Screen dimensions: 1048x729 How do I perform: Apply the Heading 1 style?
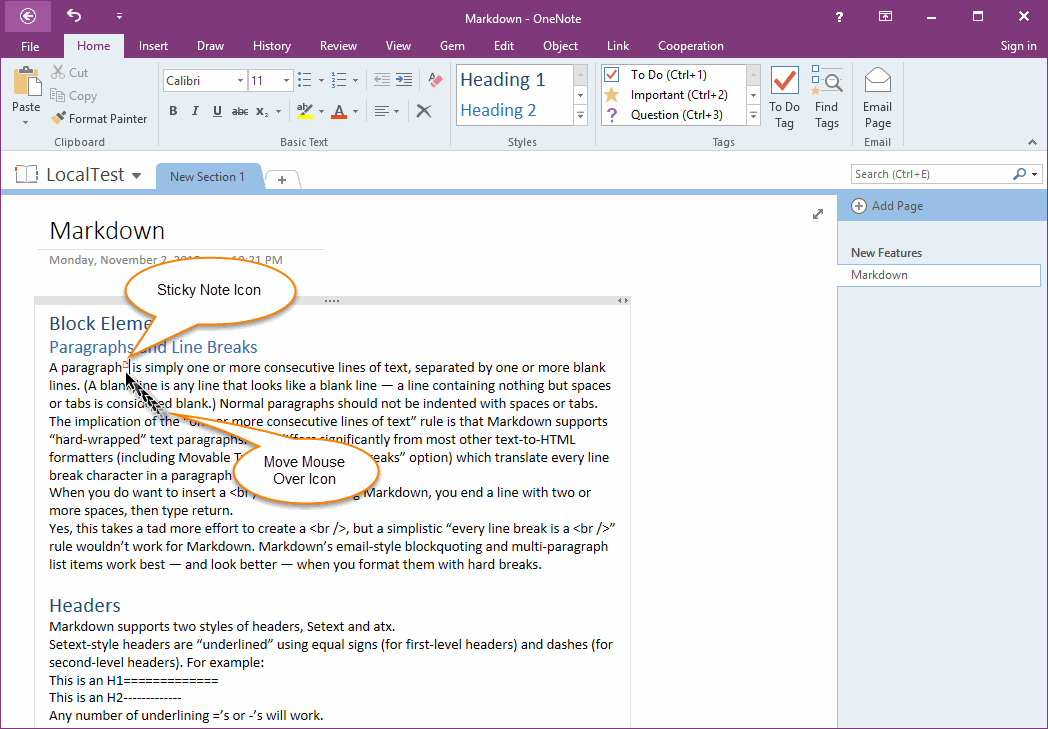click(x=503, y=80)
